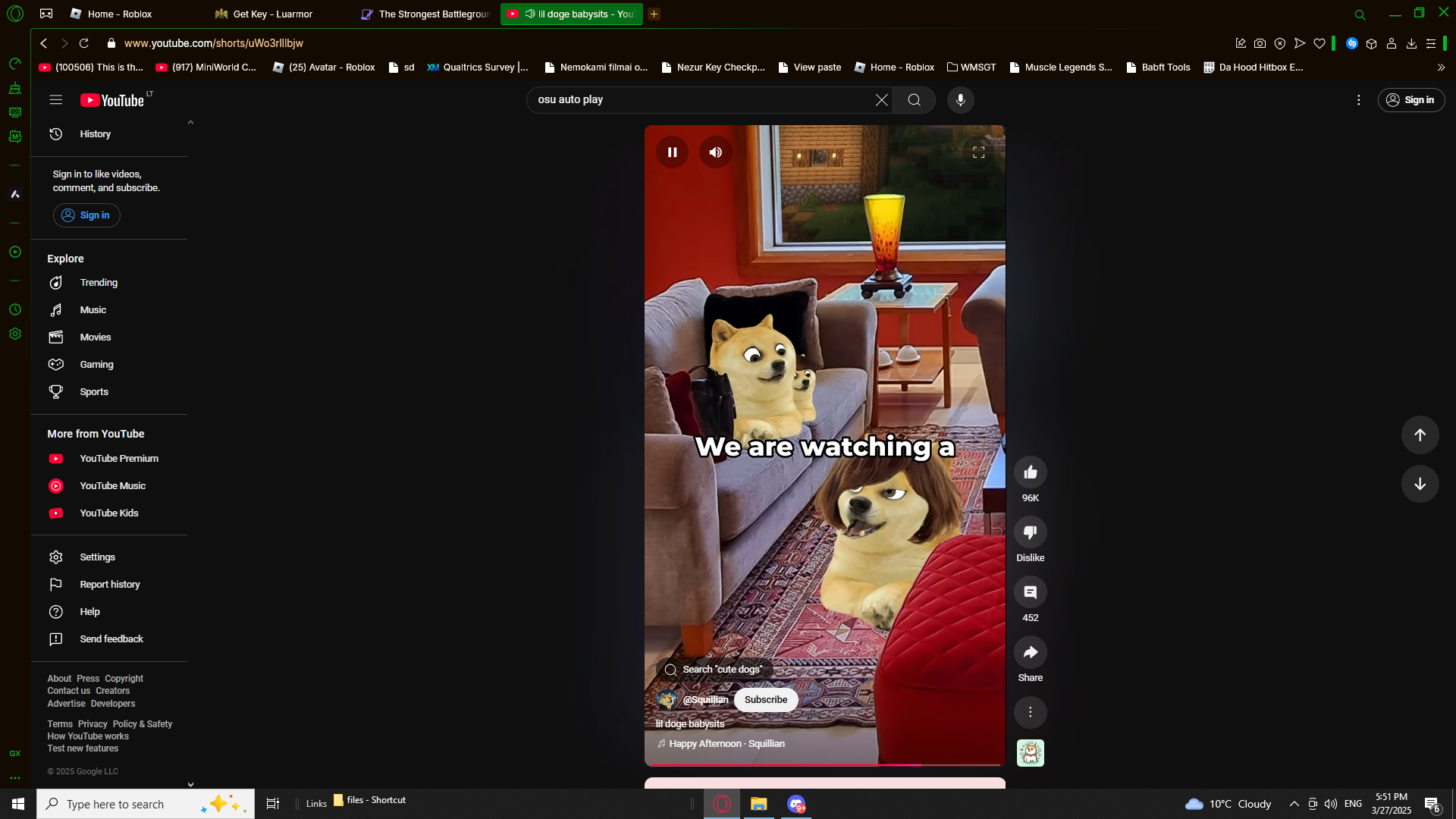
Task: Sign in from the sidebar prompt
Action: 86,215
